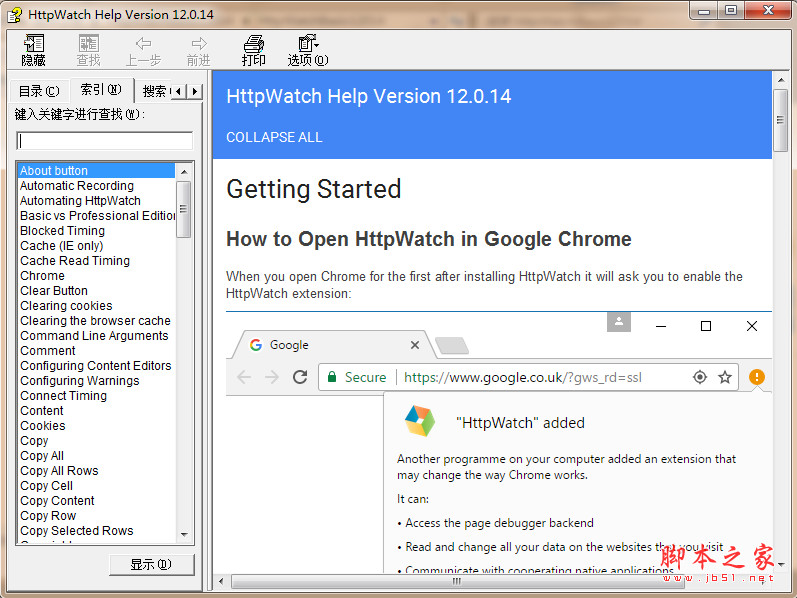Switch to the Index (索引) tab
Screen dimensions: 797x598
point(101,90)
